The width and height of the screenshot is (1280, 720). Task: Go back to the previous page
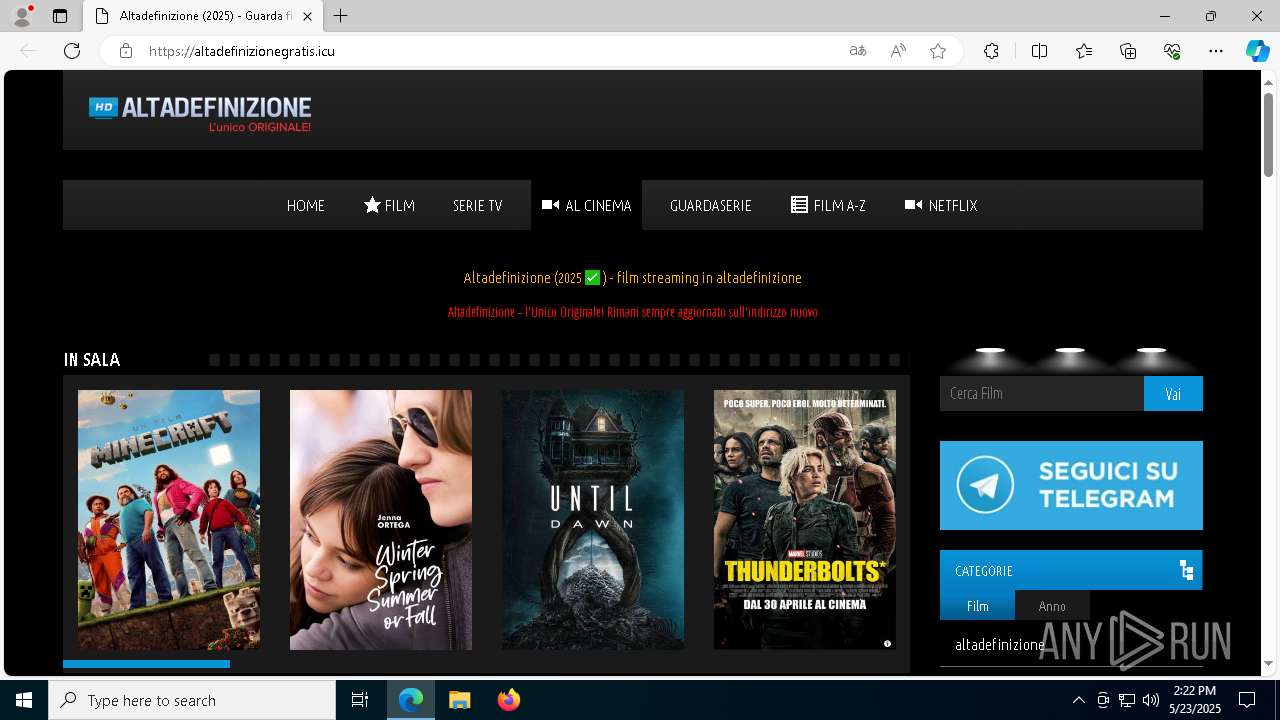coord(28,51)
